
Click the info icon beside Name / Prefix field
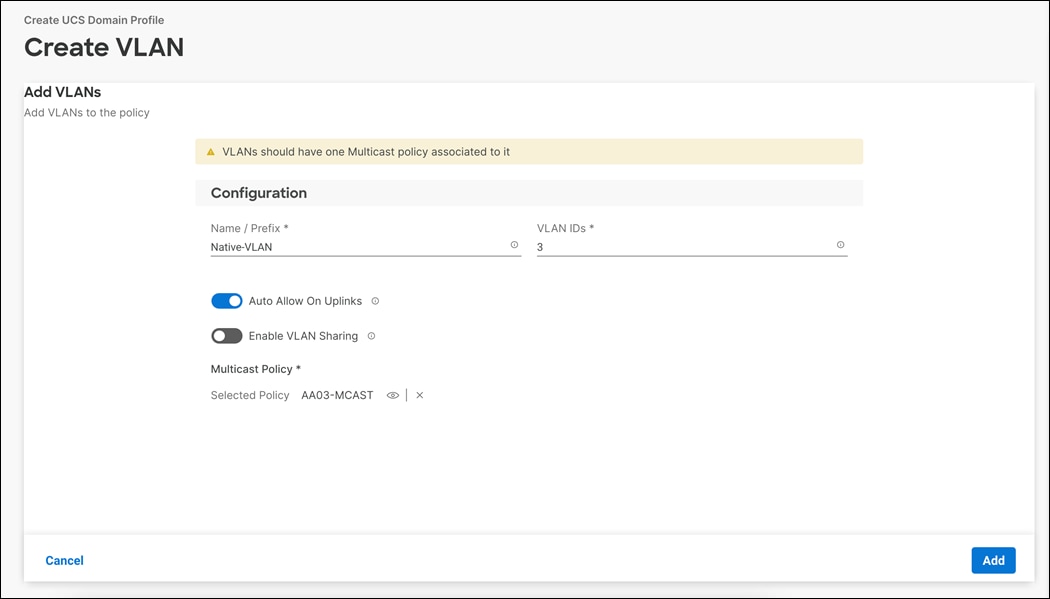coord(514,245)
